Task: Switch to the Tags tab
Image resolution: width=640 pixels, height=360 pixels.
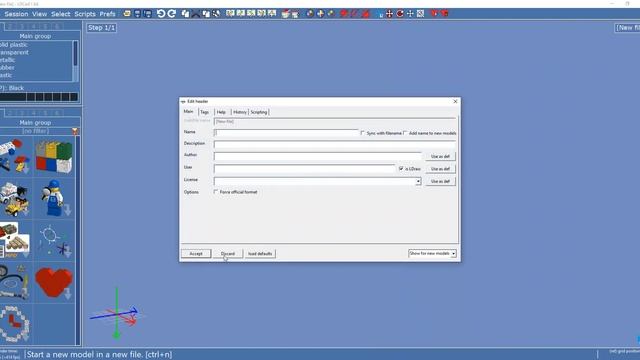Action: tap(204, 112)
